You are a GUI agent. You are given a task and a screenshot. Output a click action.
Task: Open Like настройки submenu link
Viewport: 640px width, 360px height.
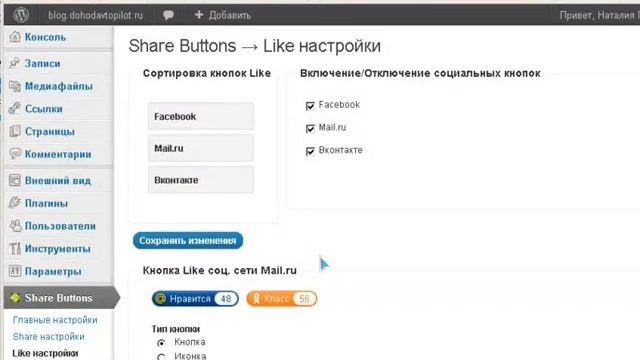click(45, 353)
